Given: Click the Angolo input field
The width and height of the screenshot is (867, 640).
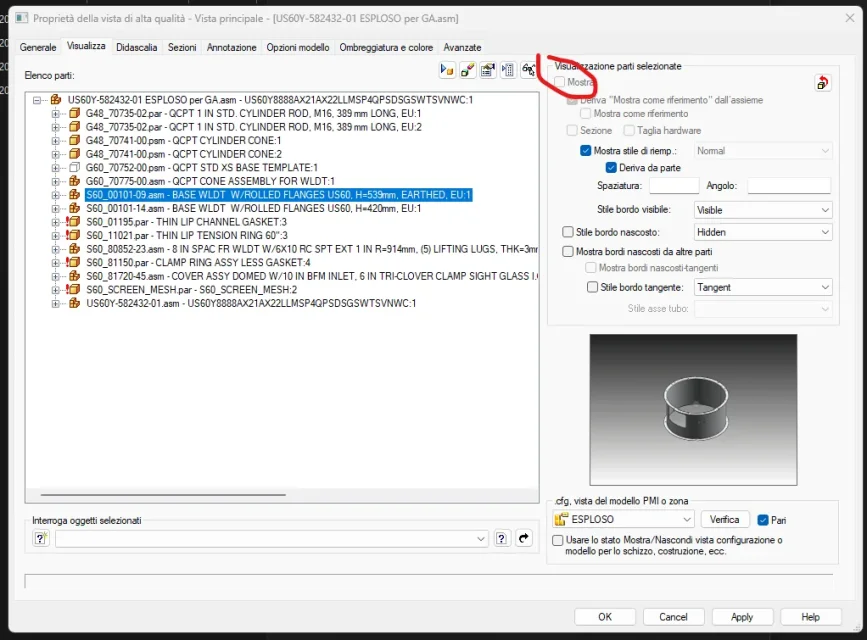Looking at the screenshot, I should [x=789, y=186].
